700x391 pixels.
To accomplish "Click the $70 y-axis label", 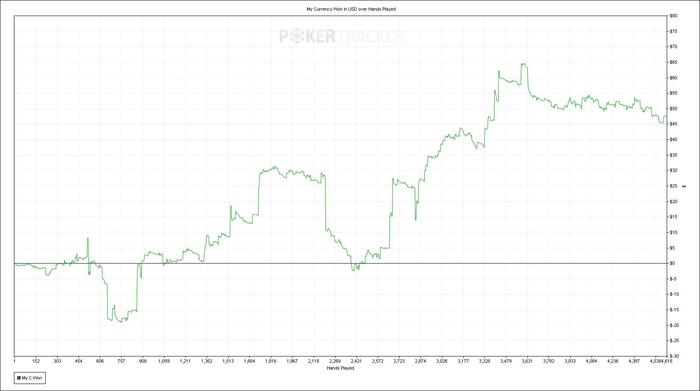I will (x=673, y=47).
